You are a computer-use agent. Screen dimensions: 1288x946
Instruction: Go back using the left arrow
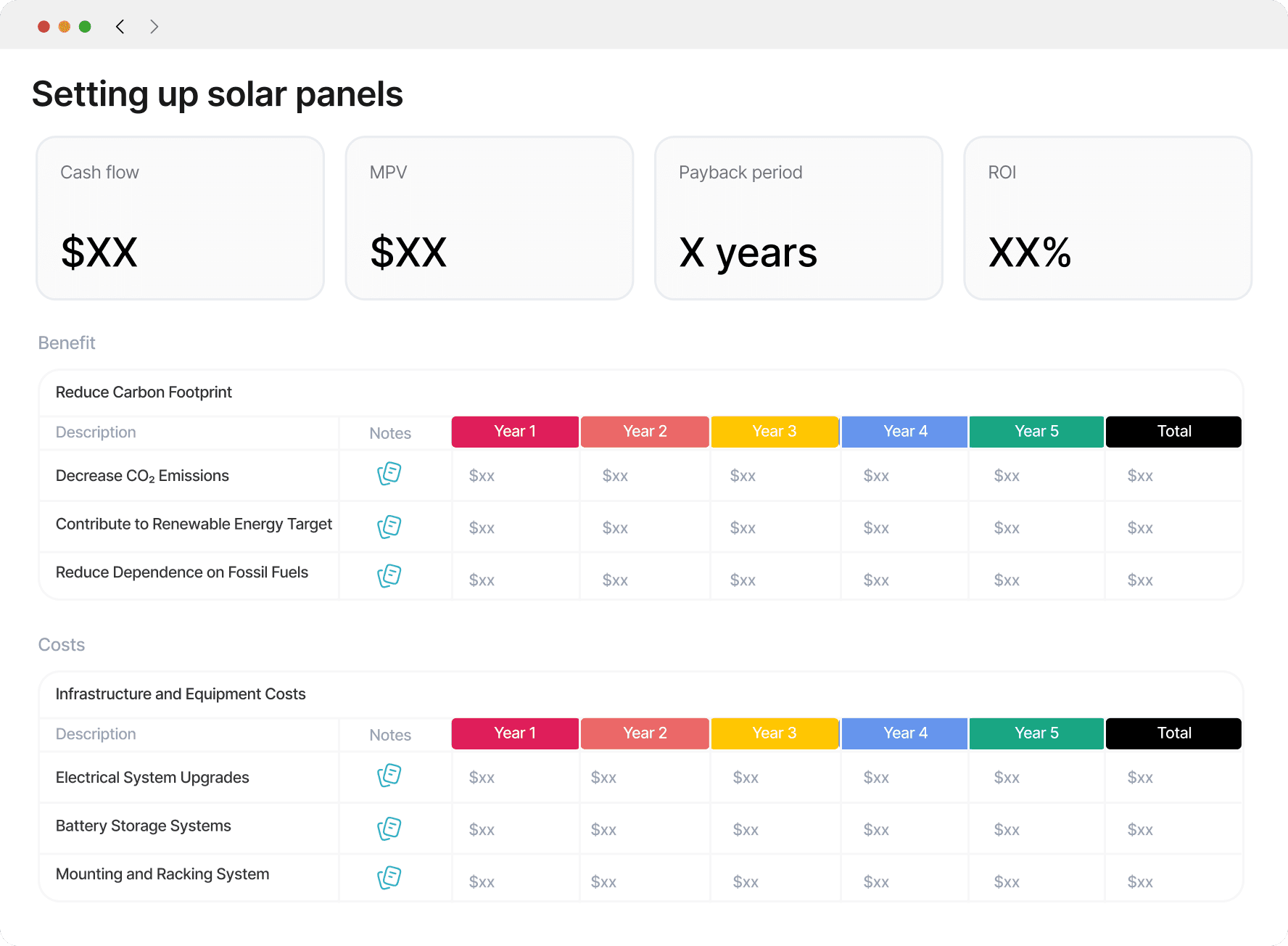tap(120, 27)
